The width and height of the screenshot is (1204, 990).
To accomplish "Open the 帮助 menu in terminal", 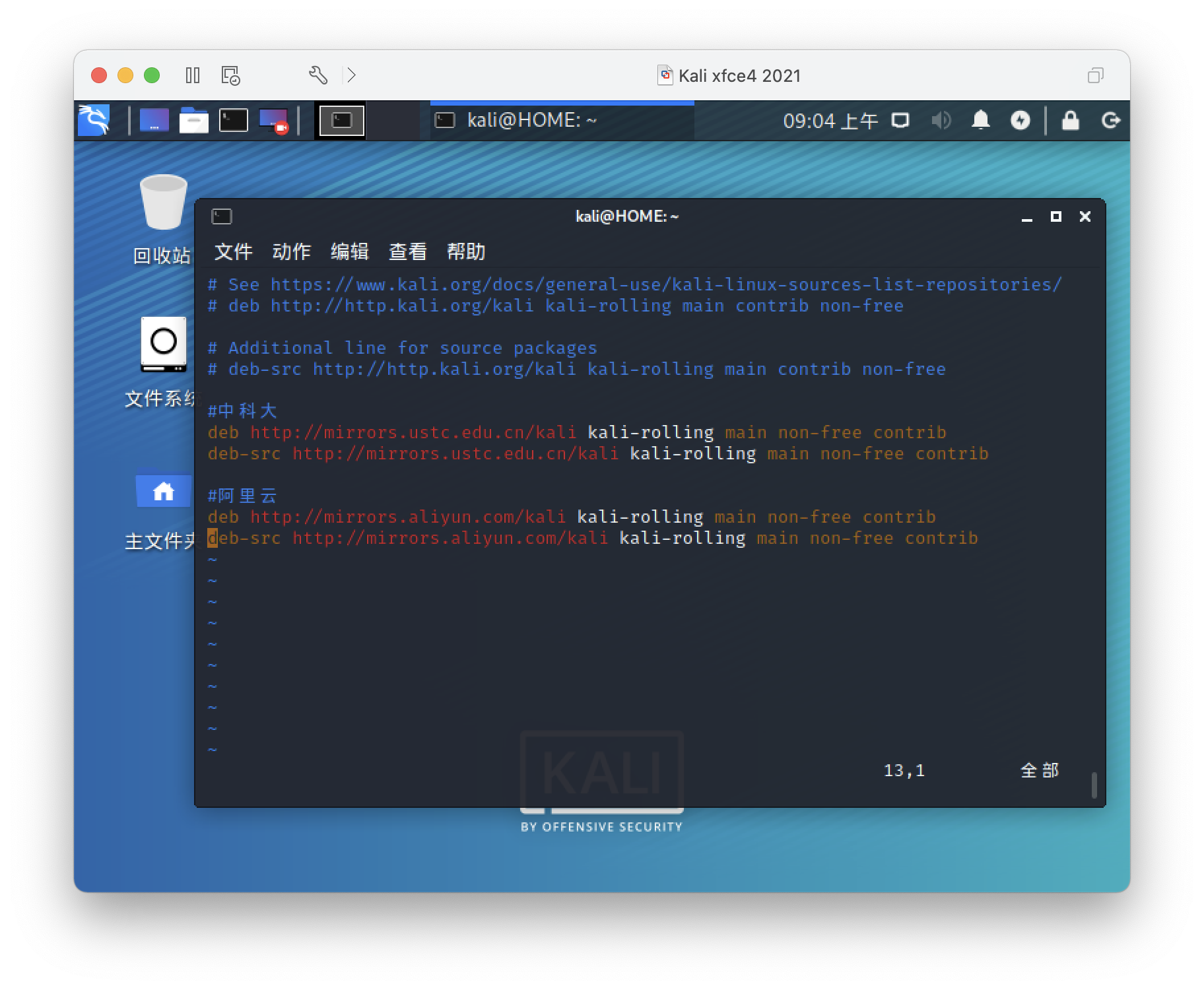I will tap(466, 251).
